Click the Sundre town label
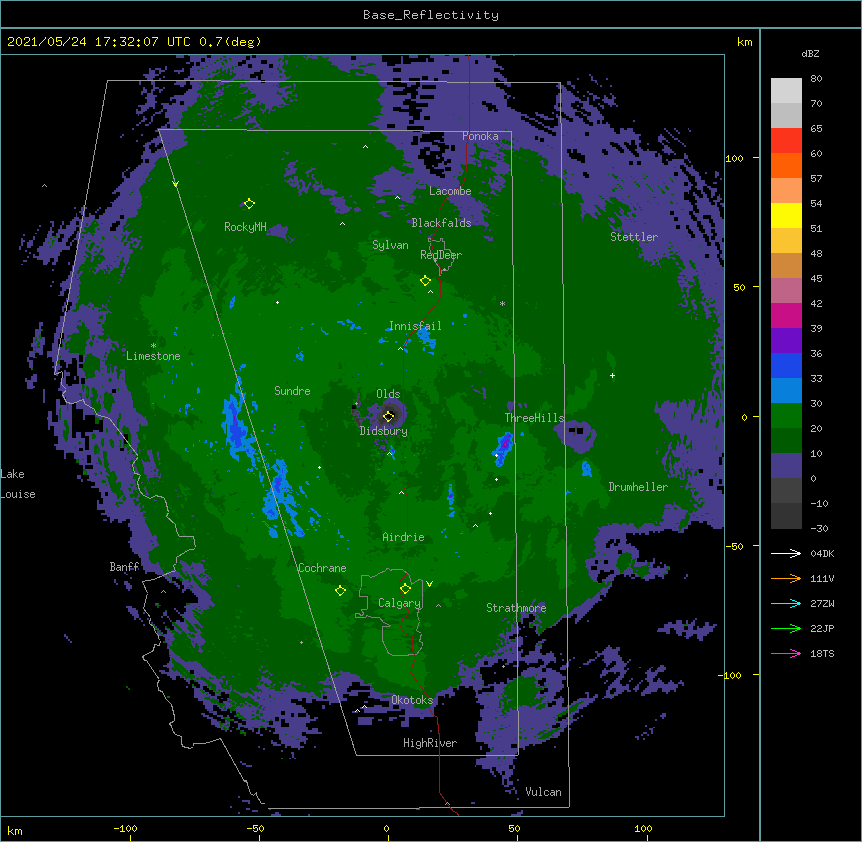The height and width of the screenshot is (842, 862). click(x=292, y=391)
